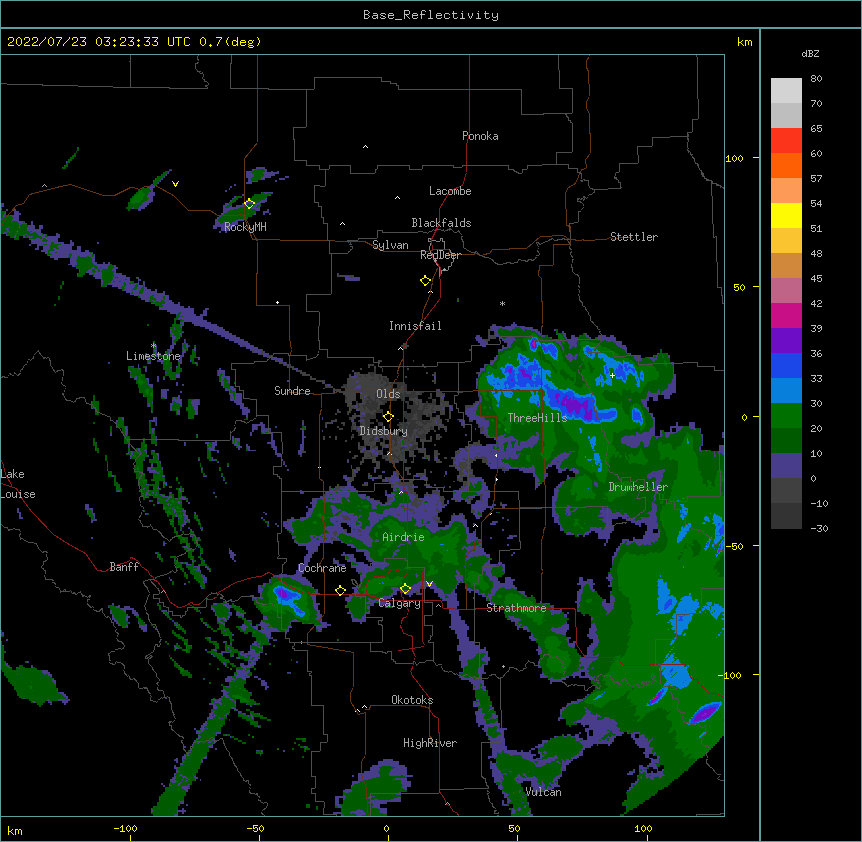Click the HighRiver town label
Screen dimensions: 862x842
[x=430, y=743]
